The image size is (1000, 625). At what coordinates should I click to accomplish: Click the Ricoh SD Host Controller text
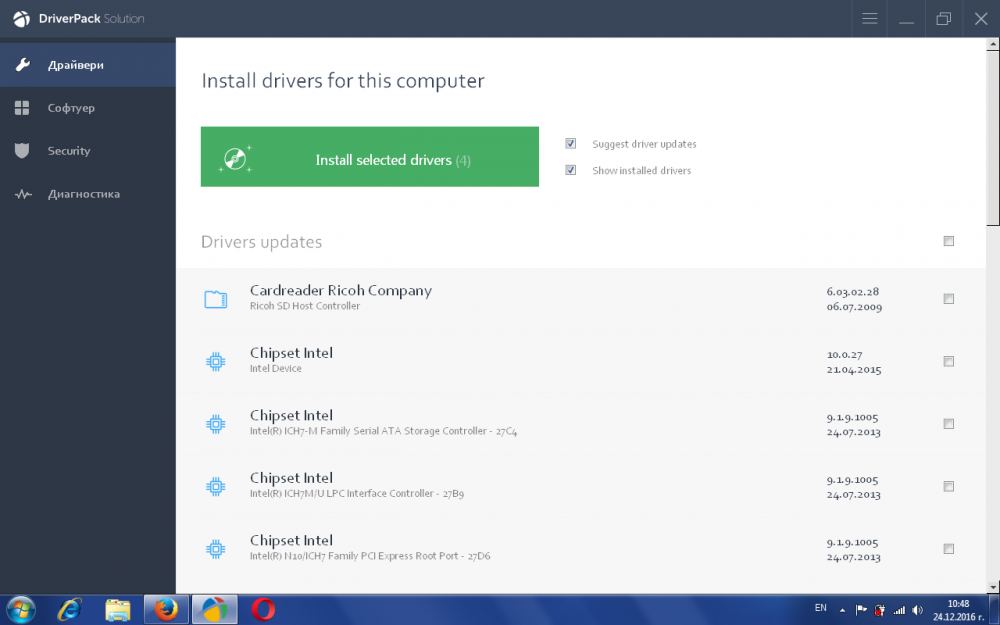pyautogui.click(x=305, y=306)
